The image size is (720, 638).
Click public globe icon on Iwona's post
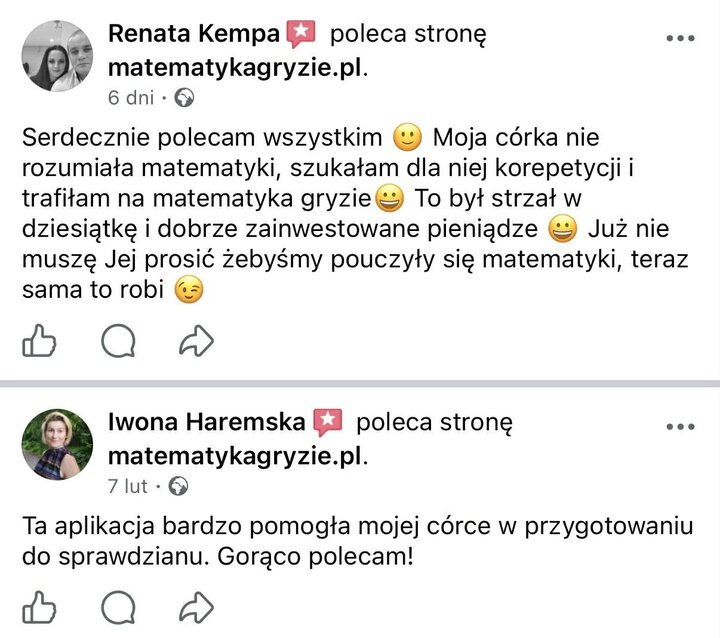(x=179, y=487)
